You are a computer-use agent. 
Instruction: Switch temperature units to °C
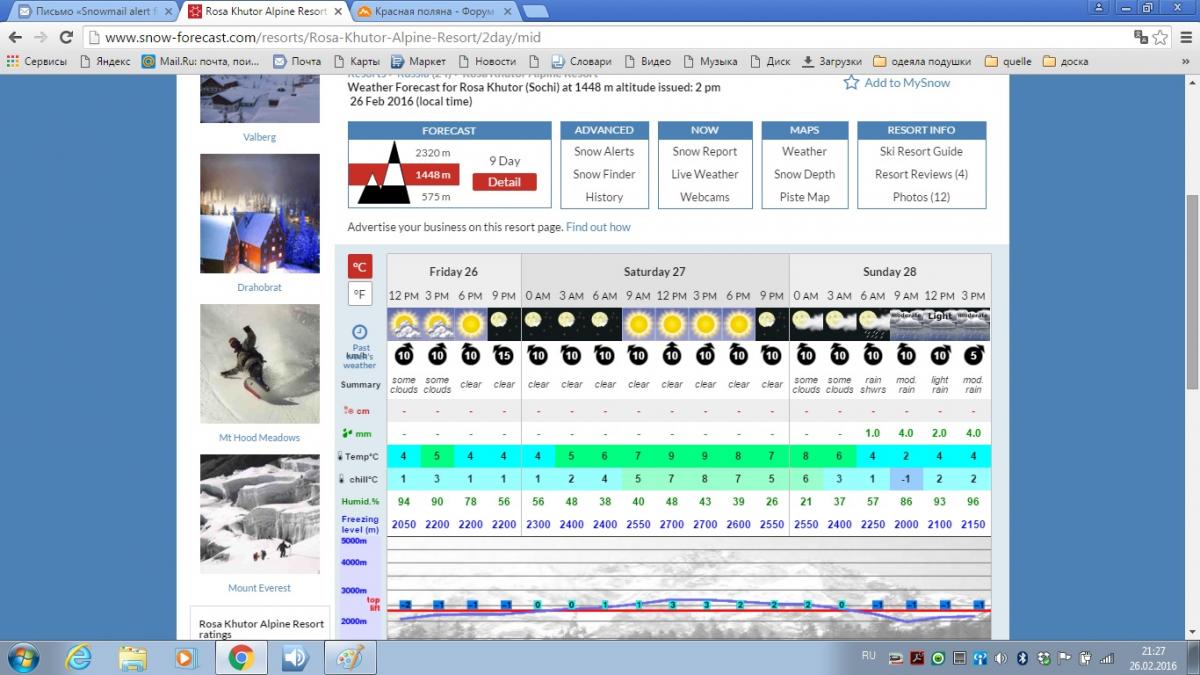pyautogui.click(x=360, y=266)
